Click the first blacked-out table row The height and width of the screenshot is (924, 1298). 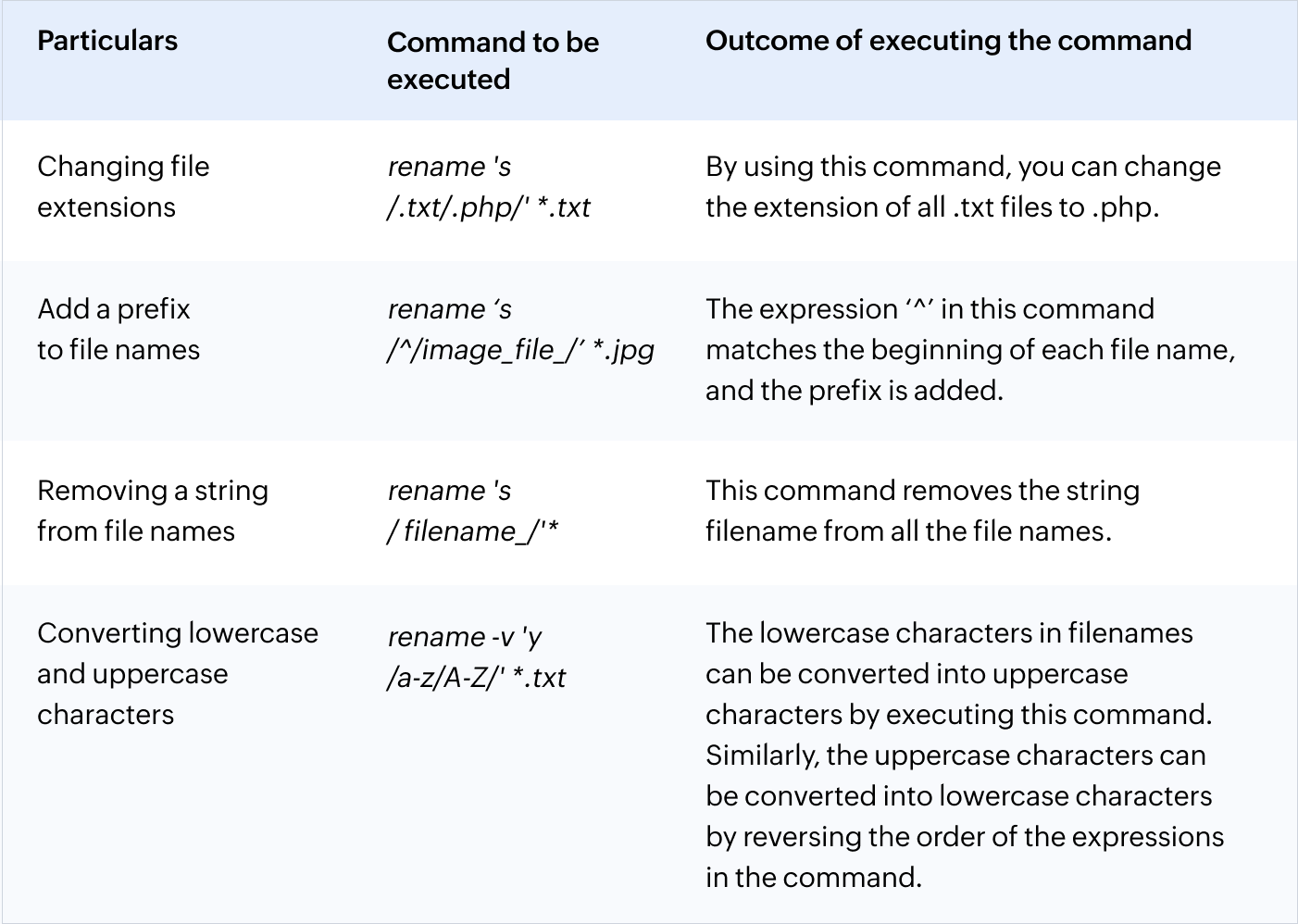click(649, 191)
